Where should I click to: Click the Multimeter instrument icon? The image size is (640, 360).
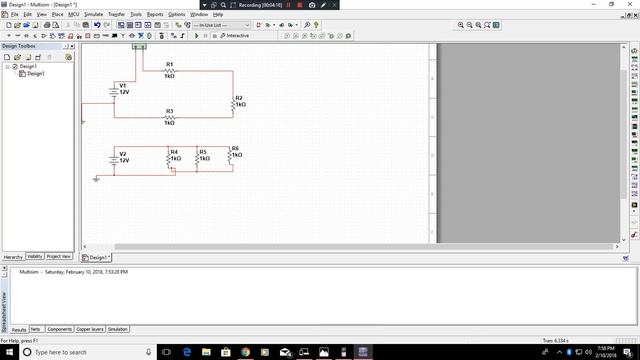634,51
